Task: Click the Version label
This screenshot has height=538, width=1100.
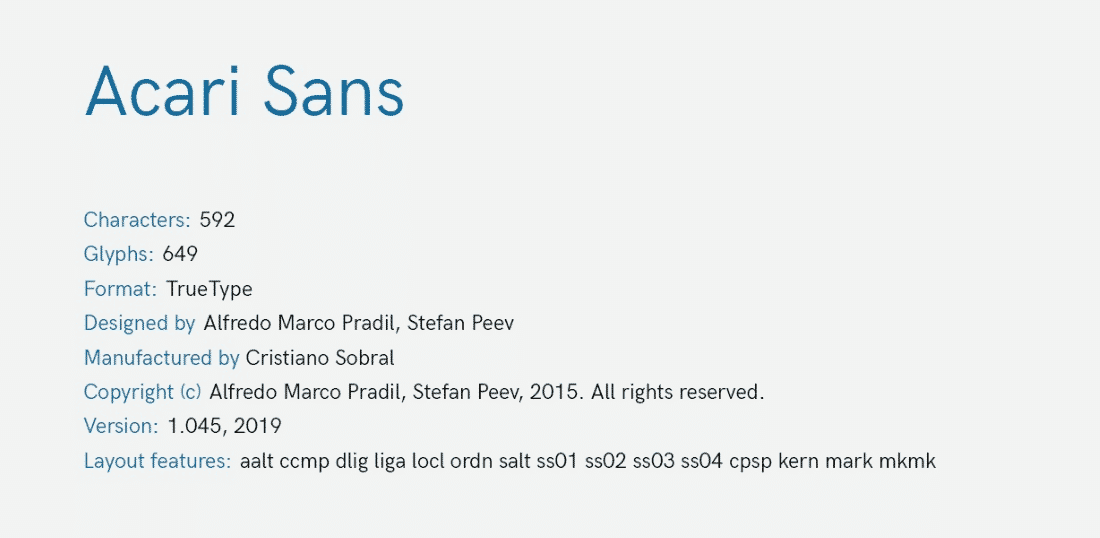Action: coord(121,426)
